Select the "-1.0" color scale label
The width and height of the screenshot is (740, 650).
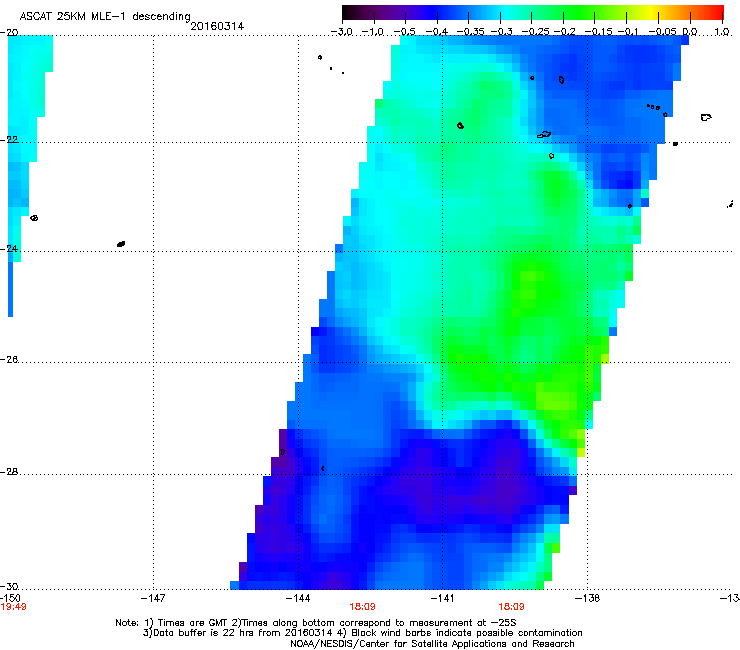tap(373, 32)
